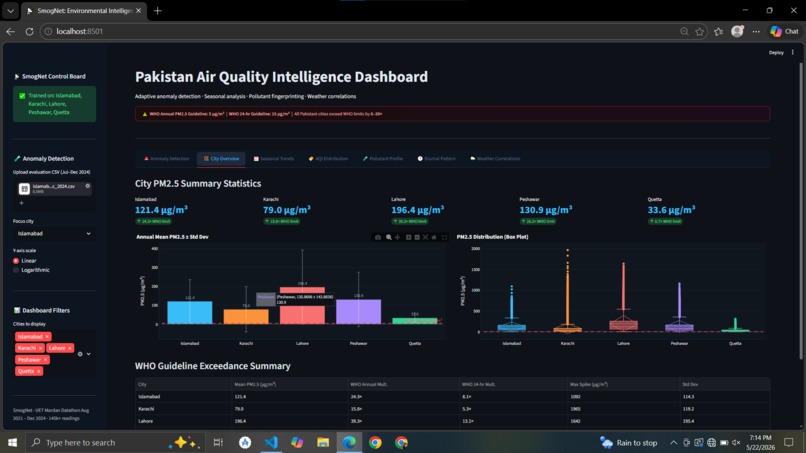This screenshot has width=806, height=453.
Task: Download the bar chart as PNG using camera icon
Action: [378, 237]
